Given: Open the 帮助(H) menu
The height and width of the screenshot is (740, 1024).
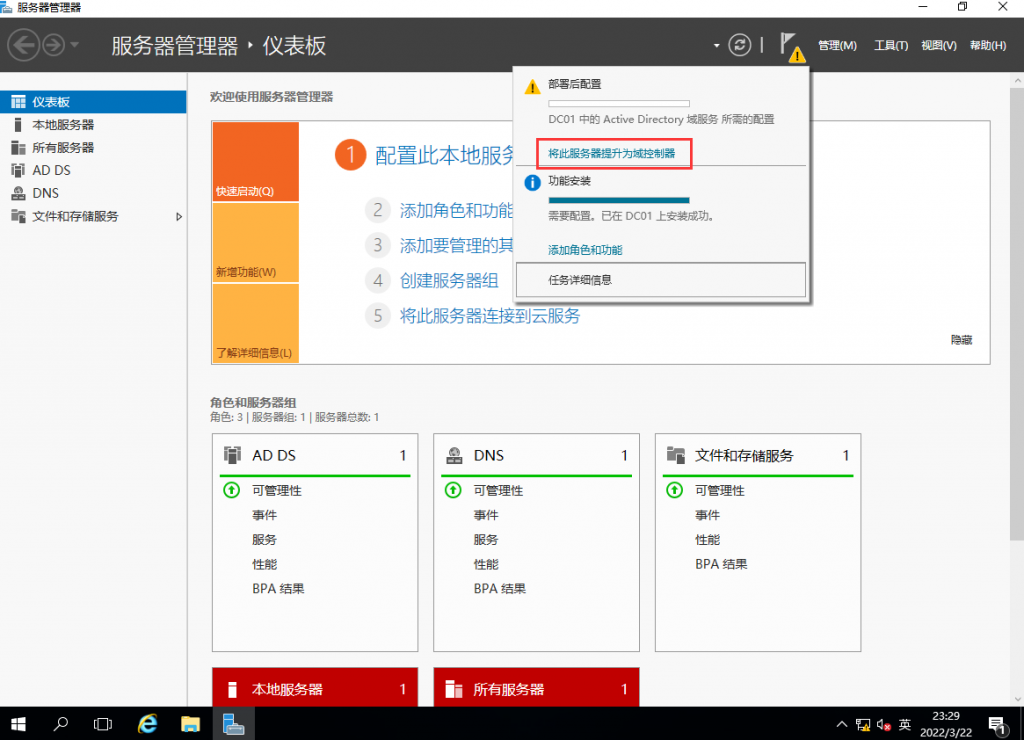Looking at the screenshot, I should [987, 45].
